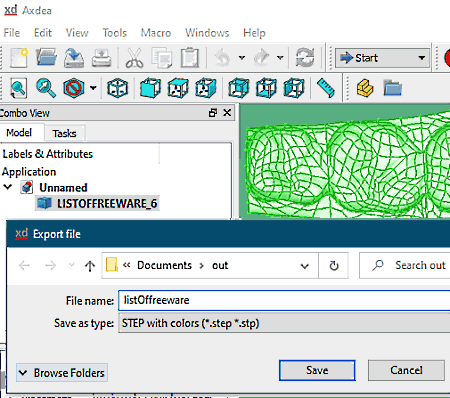The width and height of the screenshot is (450, 398).
Task: Go back in Export file dialog
Action: click(24, 265)
